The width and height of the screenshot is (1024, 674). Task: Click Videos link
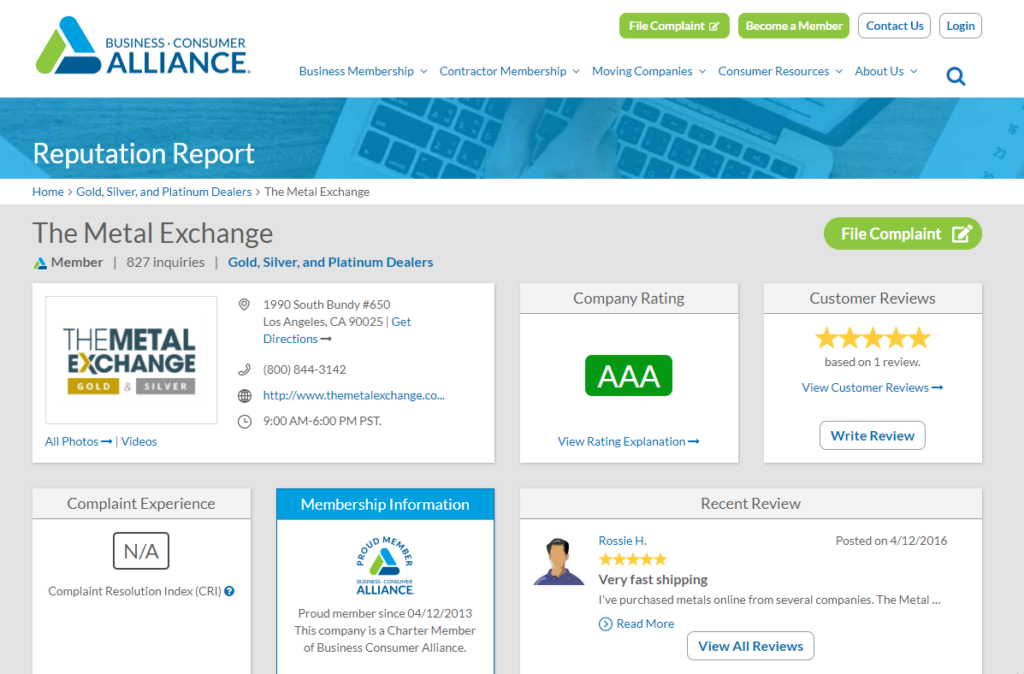pyautogui.click(x=139, y=441)
